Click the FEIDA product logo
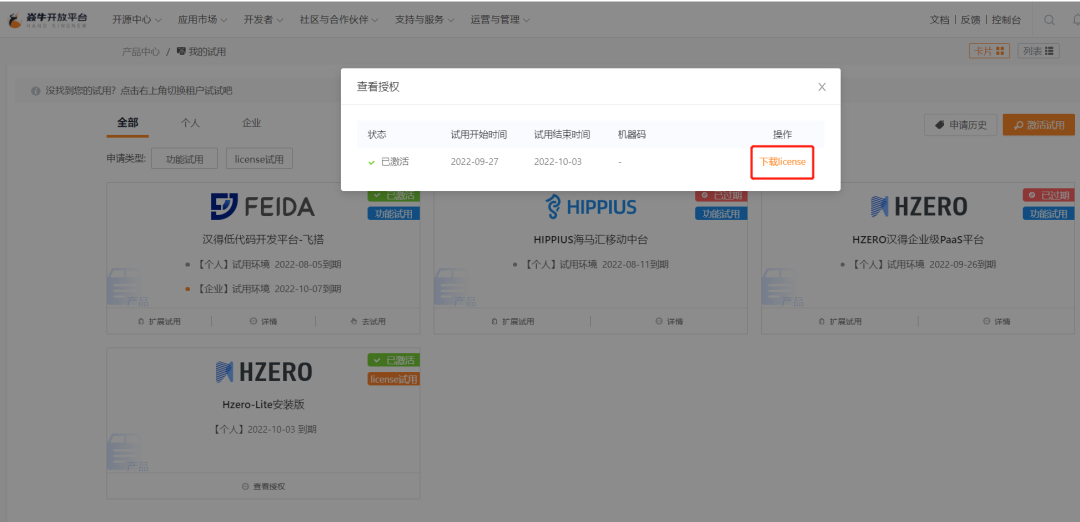 pyautogui.click(x=262, y=207)
